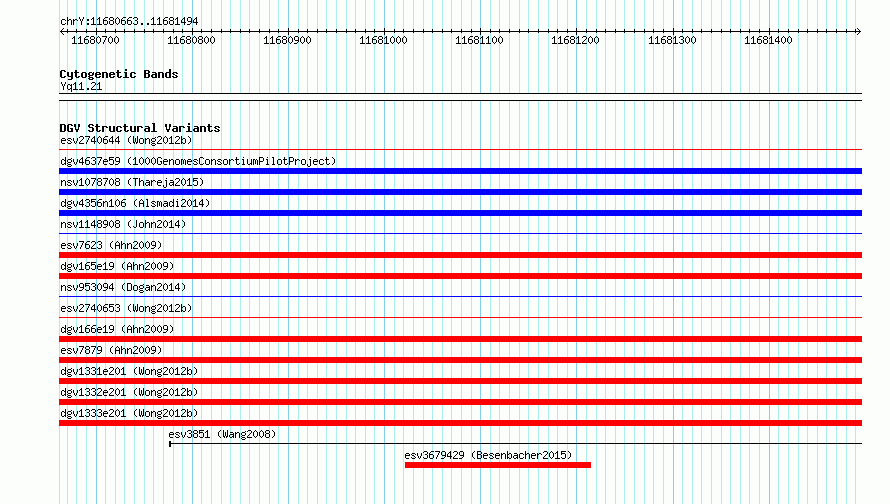Click the short red esv3679429 bar
Viewport: 890px width, 504px height.
coord(498,465)
